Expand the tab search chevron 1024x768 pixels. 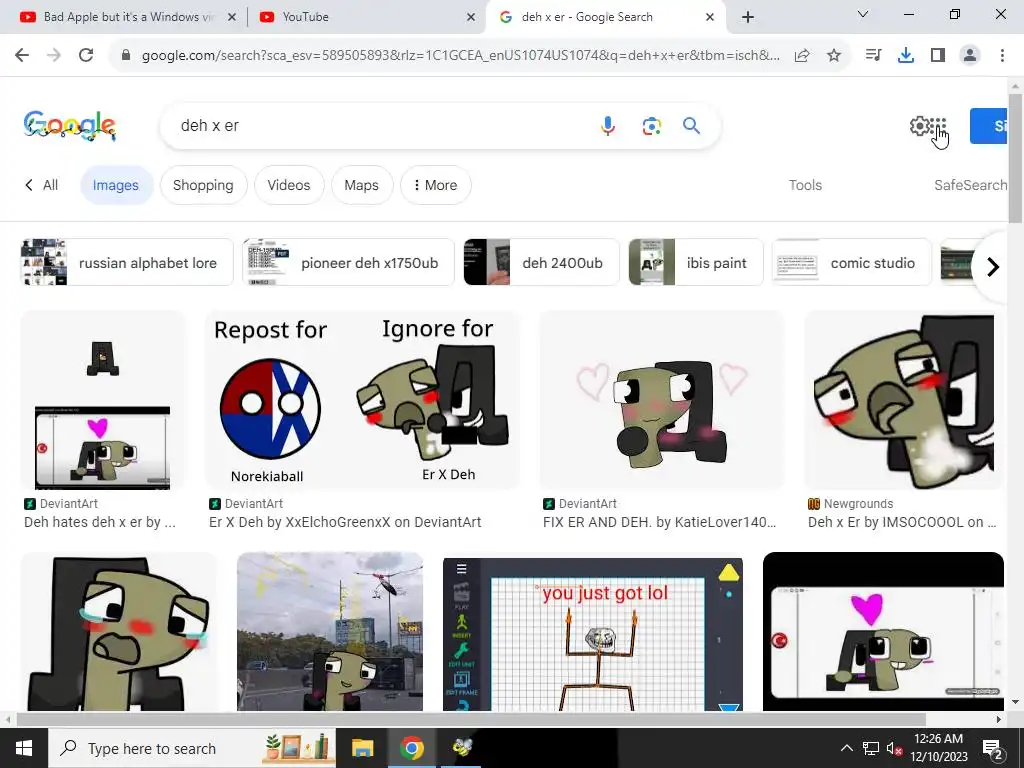point(863,14)
